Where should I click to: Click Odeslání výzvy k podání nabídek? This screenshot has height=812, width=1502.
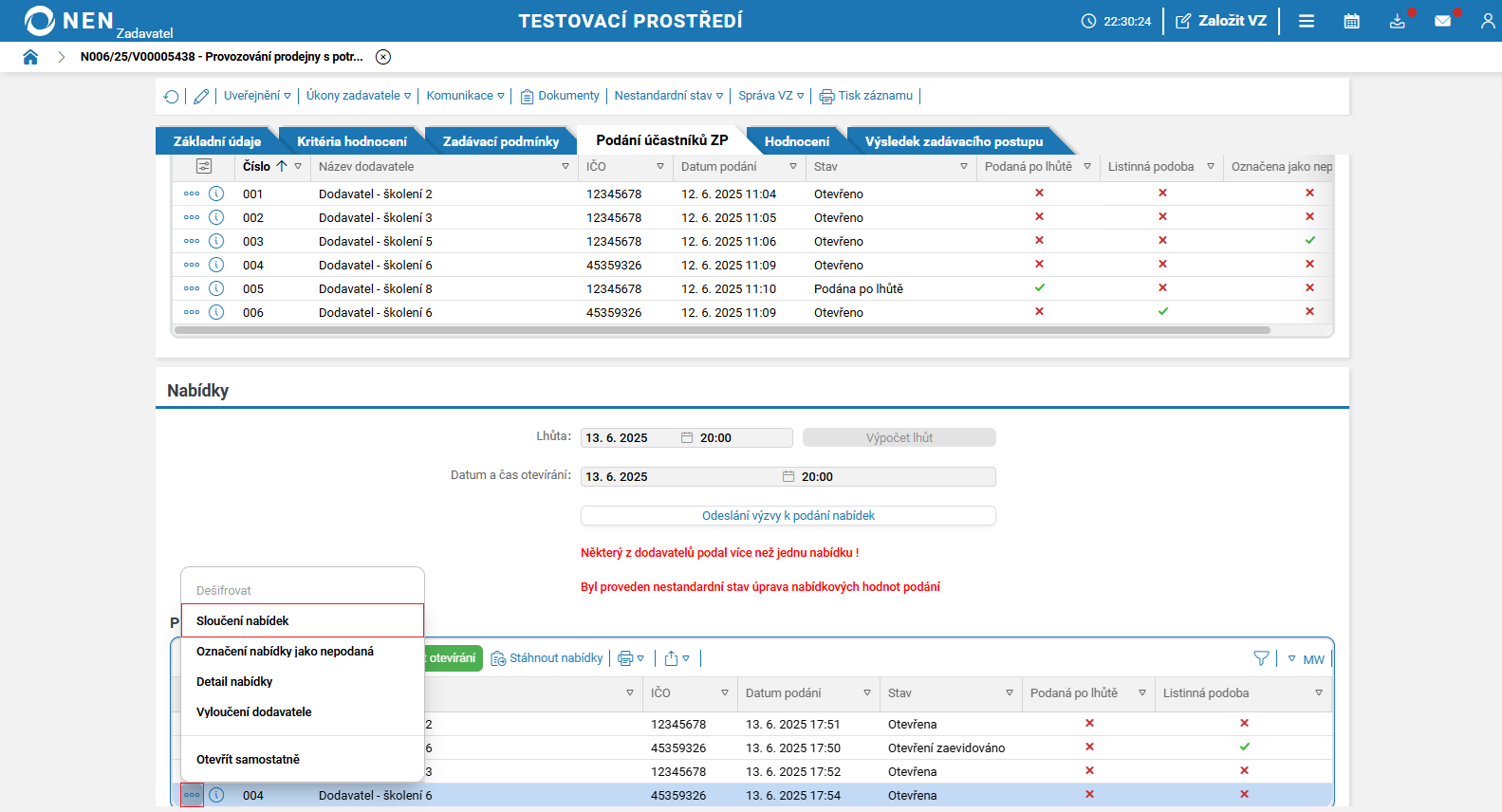pyautogui.click(x=788, y=515)
